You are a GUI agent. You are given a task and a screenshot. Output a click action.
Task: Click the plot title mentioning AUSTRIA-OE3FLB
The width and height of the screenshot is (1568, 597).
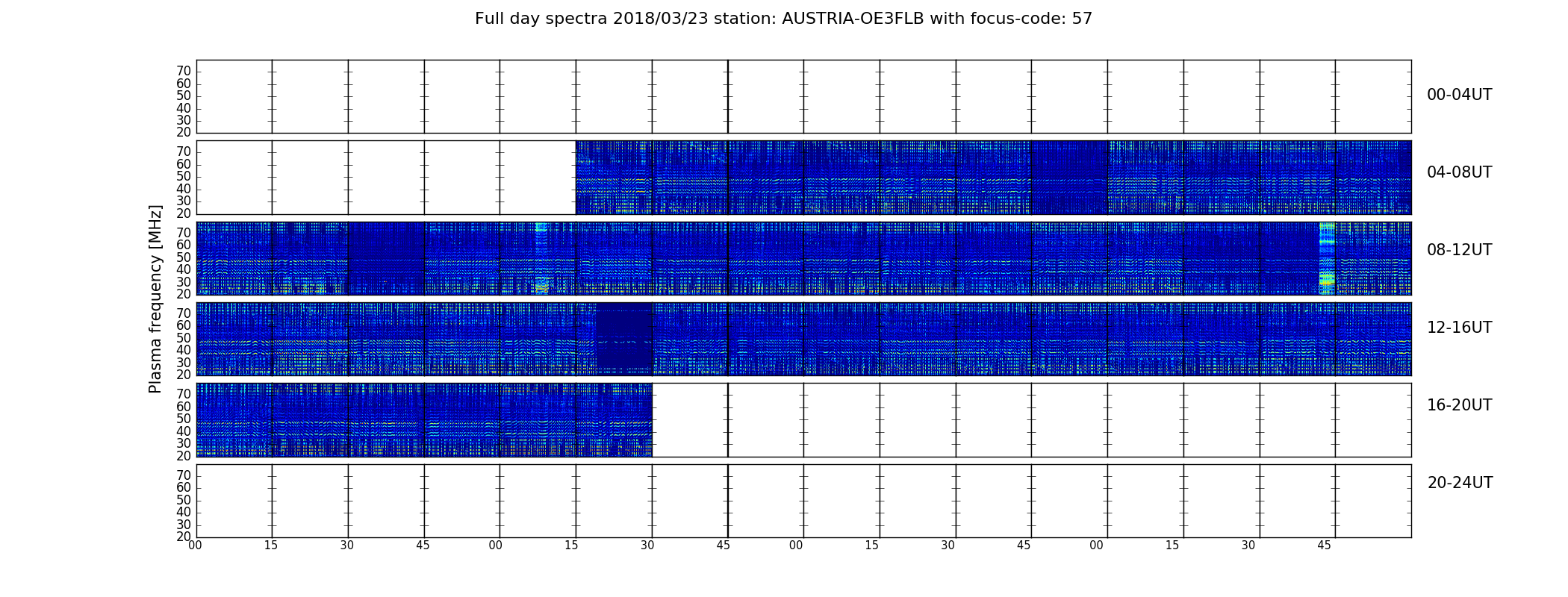click(x=783, y=19)
